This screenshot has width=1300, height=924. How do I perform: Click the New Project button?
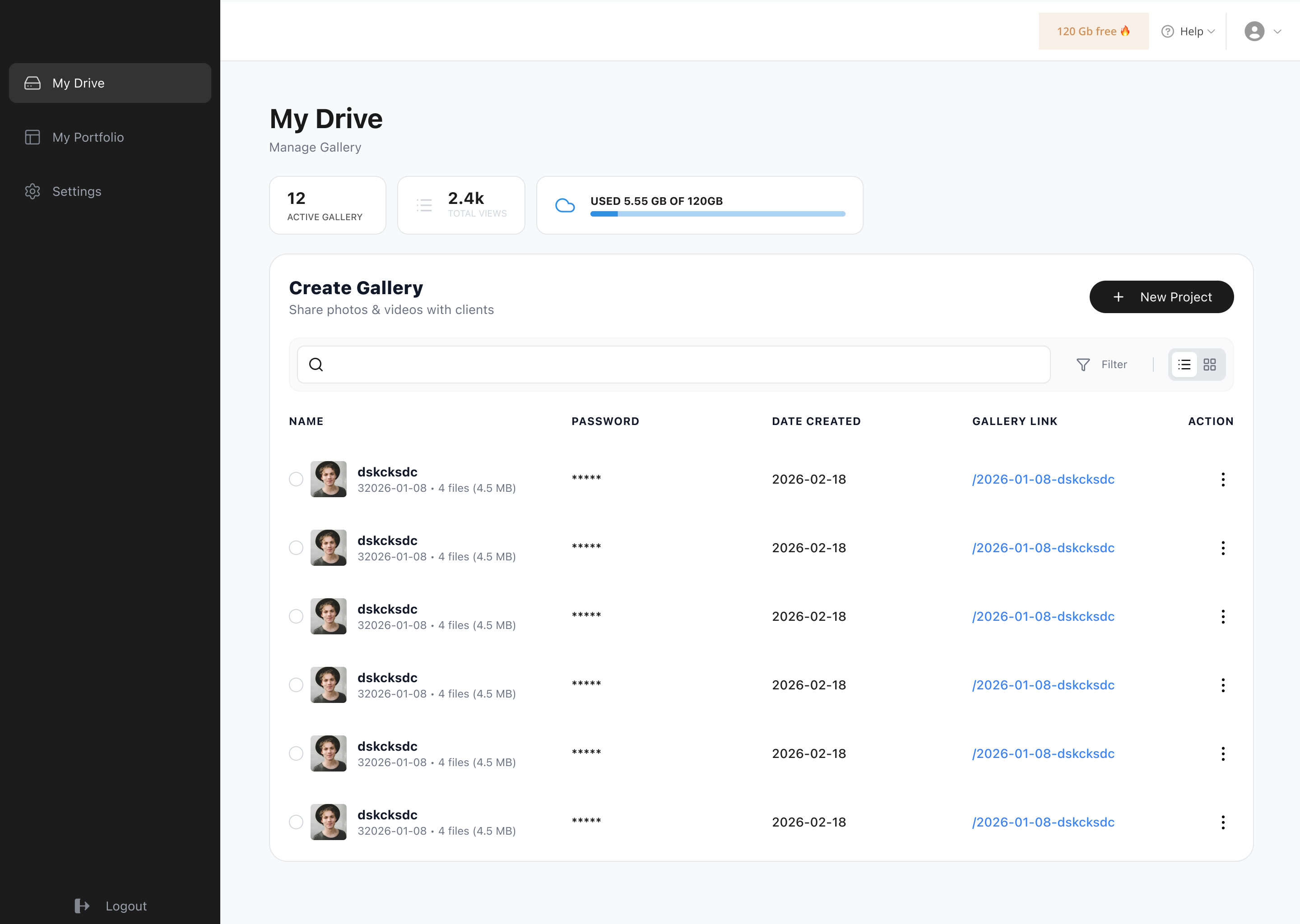(x=1161, y=297)
